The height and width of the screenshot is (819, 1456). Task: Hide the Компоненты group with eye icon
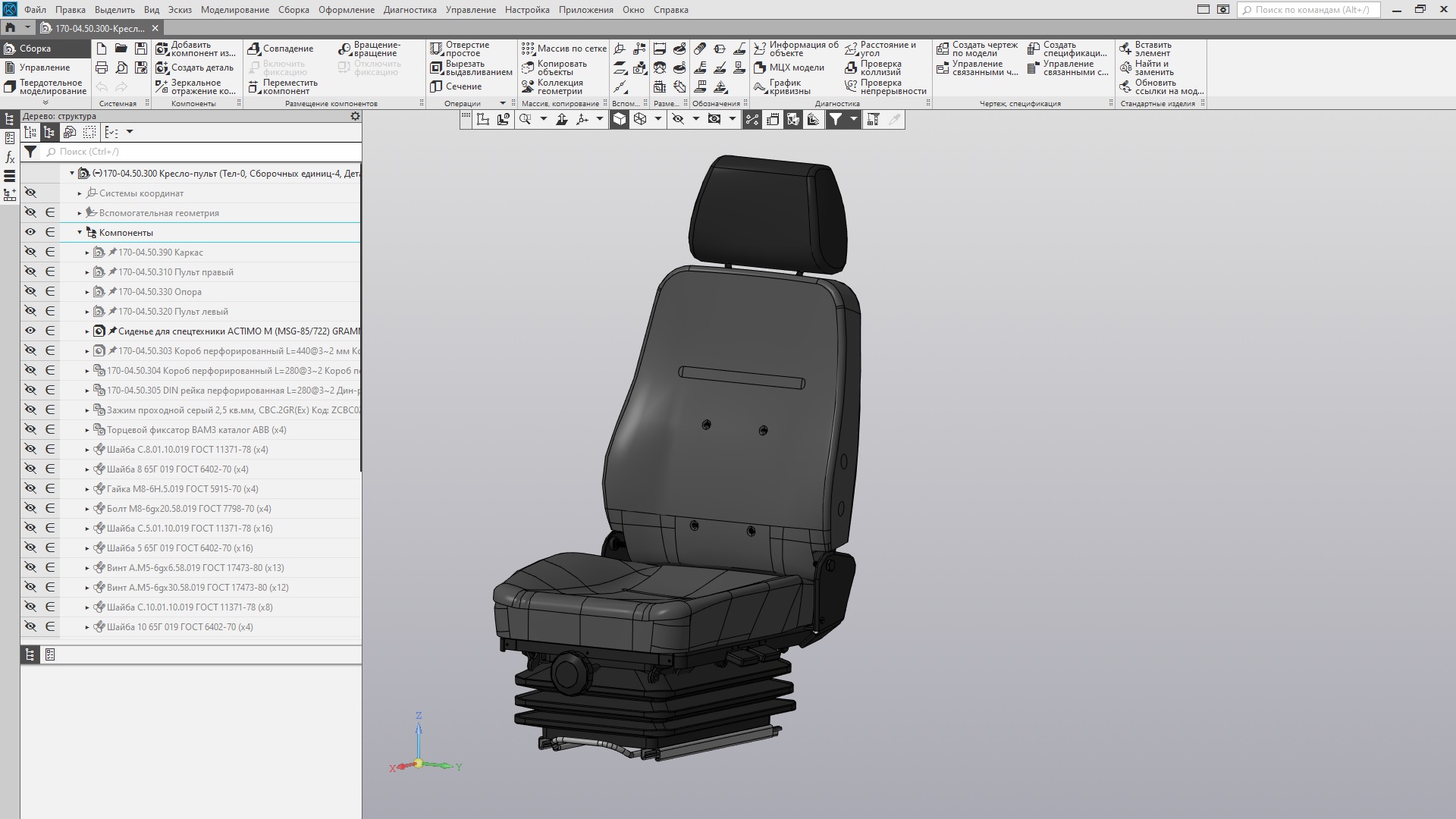[30, 233]
